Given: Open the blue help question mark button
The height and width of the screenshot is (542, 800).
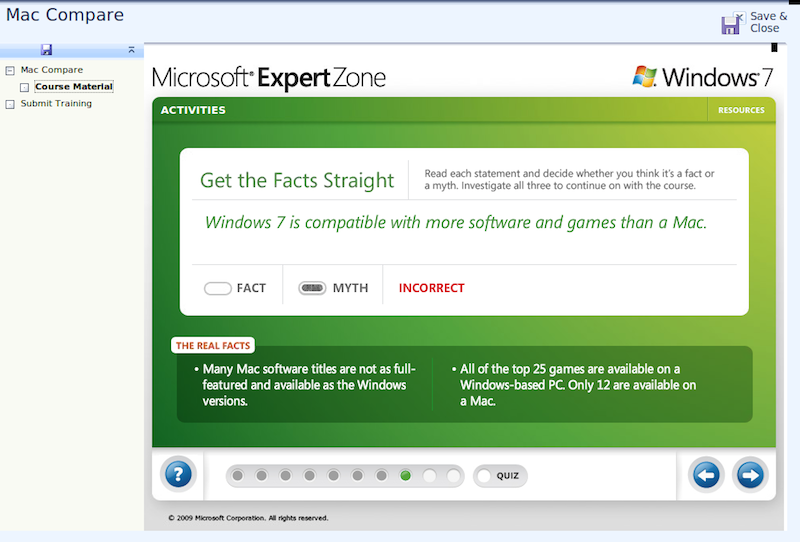Looking at the screenshot, I should [x=178, y=475].
